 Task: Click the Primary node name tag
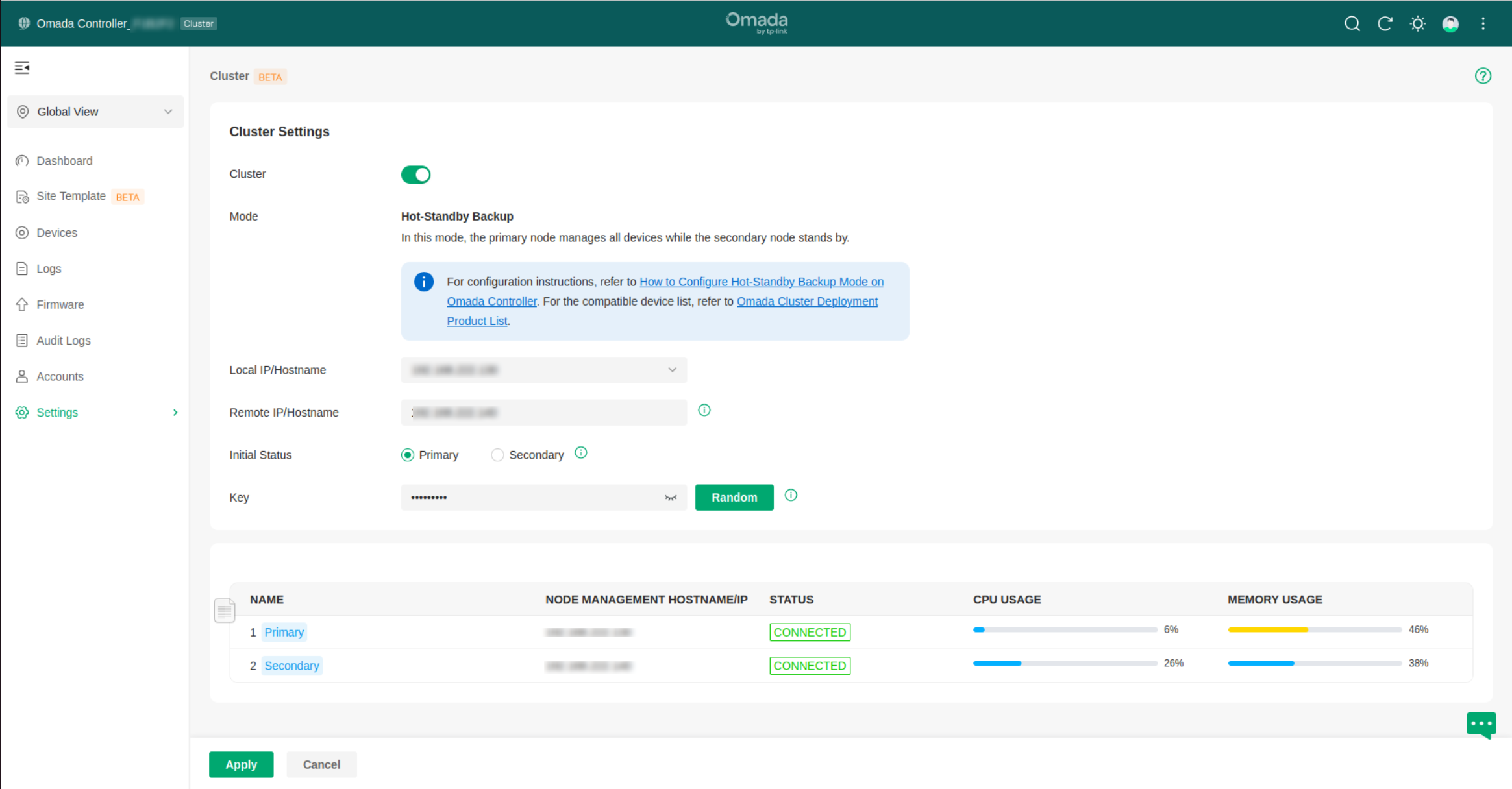(284, 633)
